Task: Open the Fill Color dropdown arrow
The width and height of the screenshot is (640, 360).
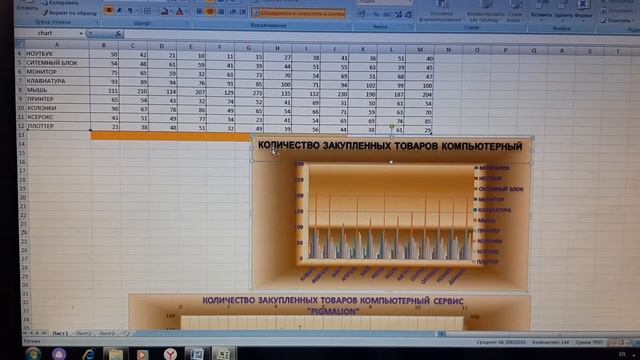Action: pyautogui.click(x=171, y=11)
